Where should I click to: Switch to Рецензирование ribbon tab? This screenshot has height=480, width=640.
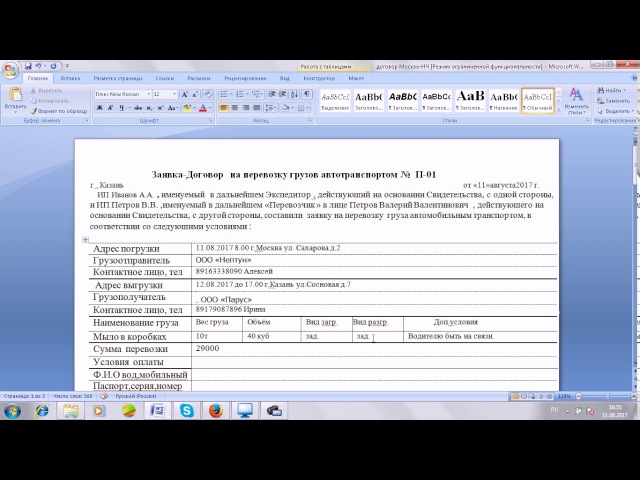tap(245, 78)
